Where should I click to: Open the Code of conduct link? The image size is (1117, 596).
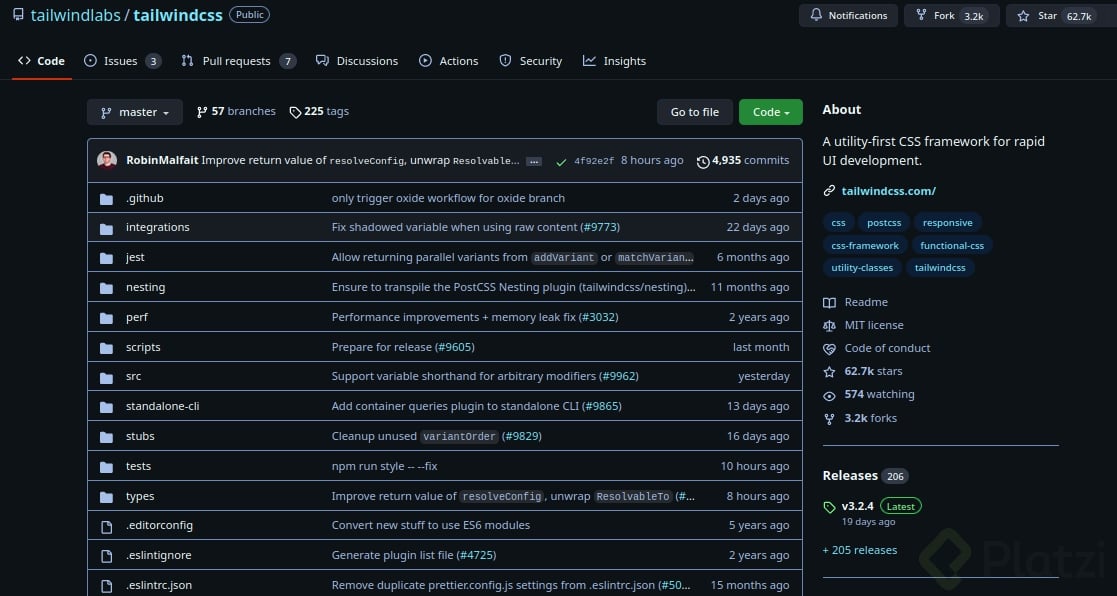tap(877, 348)
